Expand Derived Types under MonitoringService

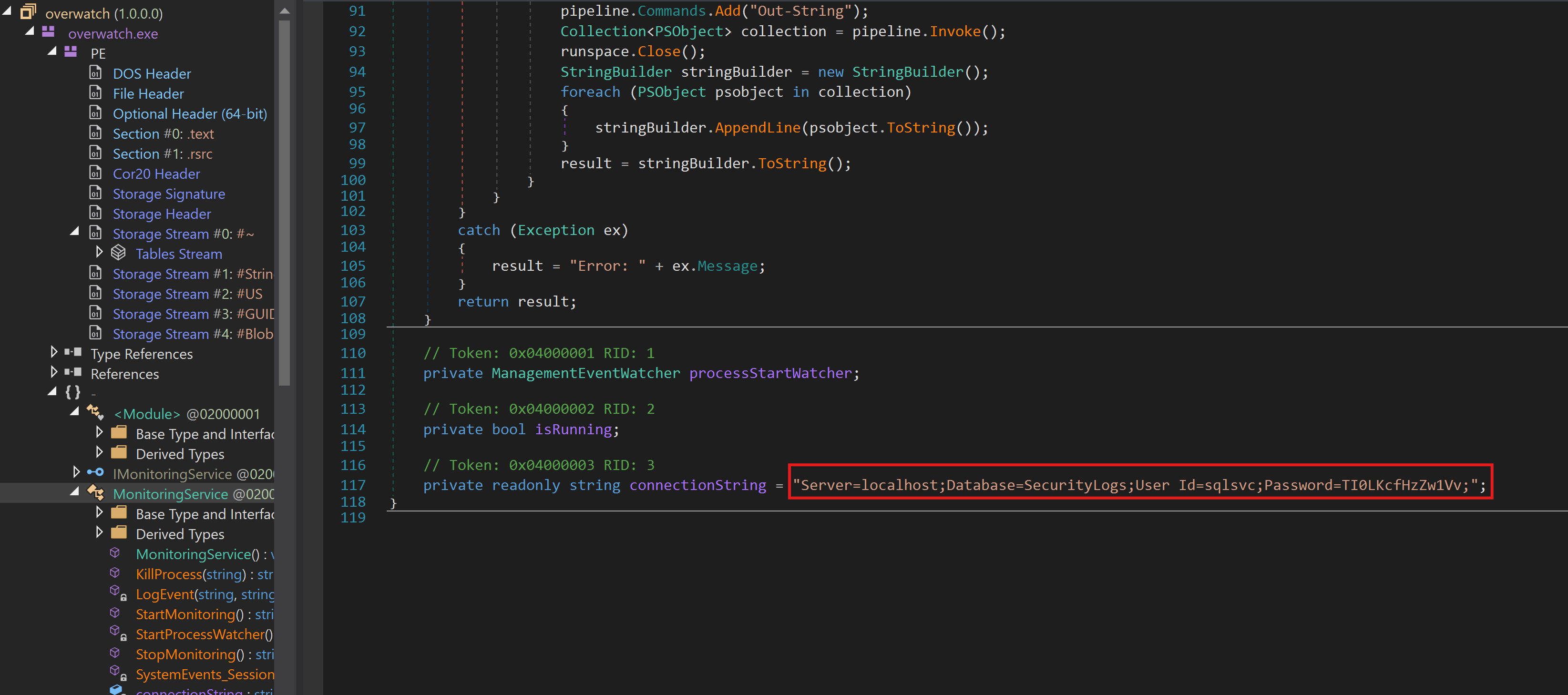point(99,532)
